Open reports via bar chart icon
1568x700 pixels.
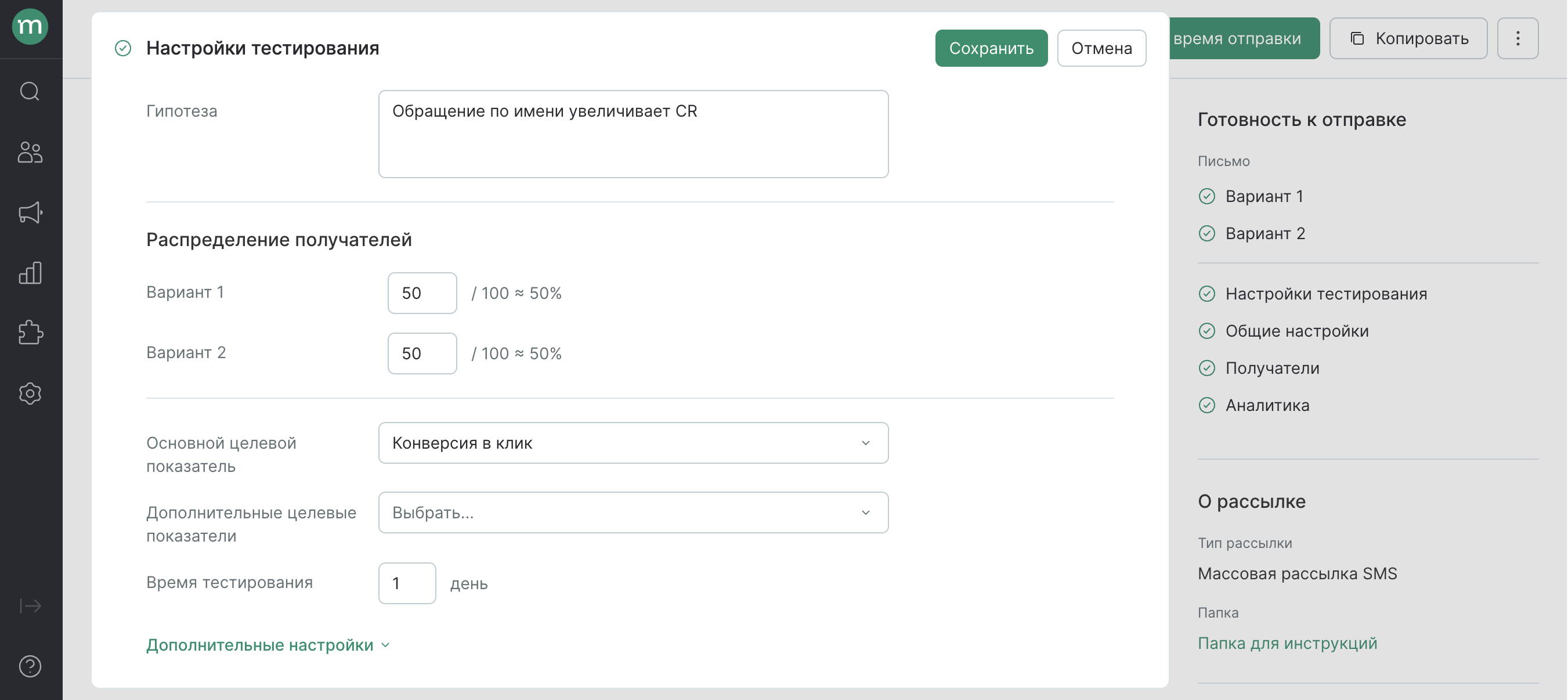(x=30, y=273)
